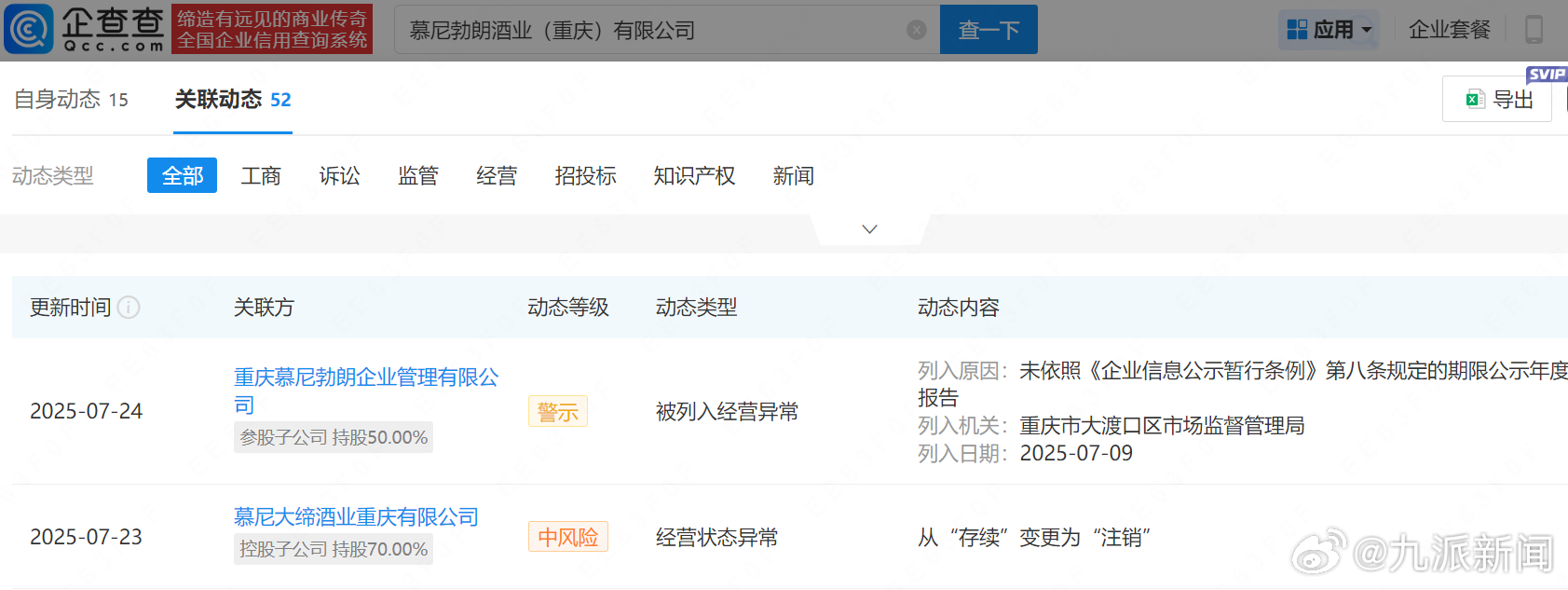Click 参股子公司 持股50.00% label
The image size is (1568, 590).
pos(334,437)
